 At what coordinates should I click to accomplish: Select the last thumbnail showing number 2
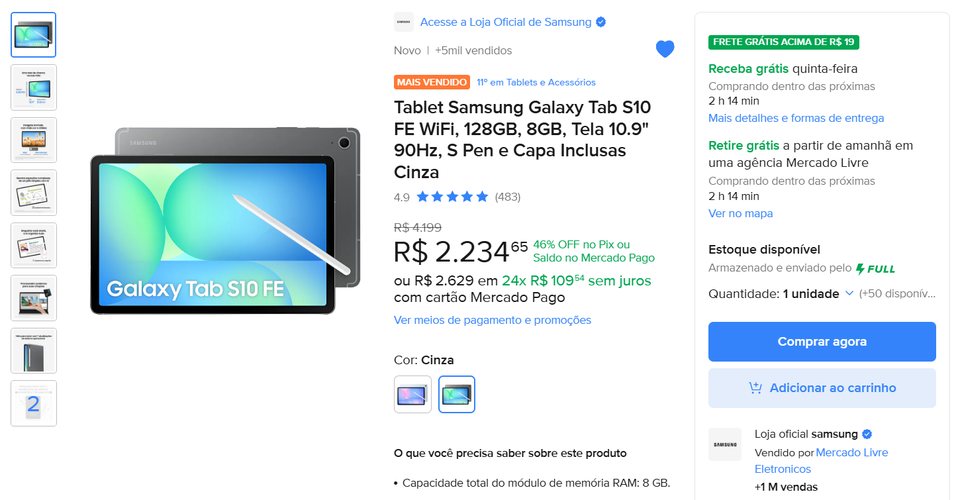[x=34, y=403]
